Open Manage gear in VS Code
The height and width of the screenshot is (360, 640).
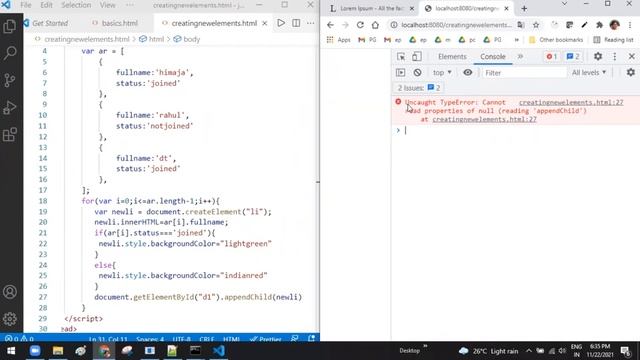point(10,319)
